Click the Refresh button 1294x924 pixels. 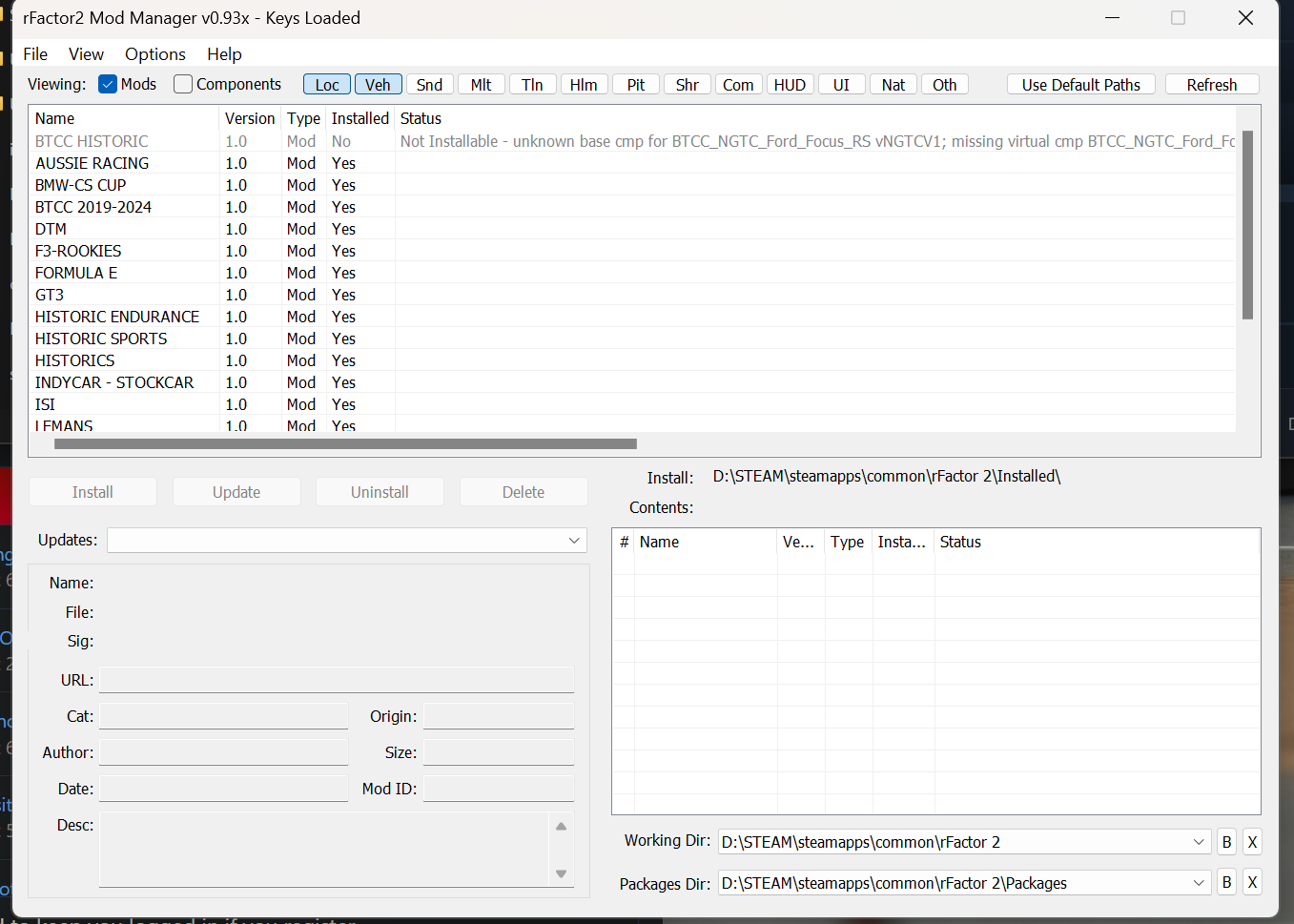click(1211, 85)
